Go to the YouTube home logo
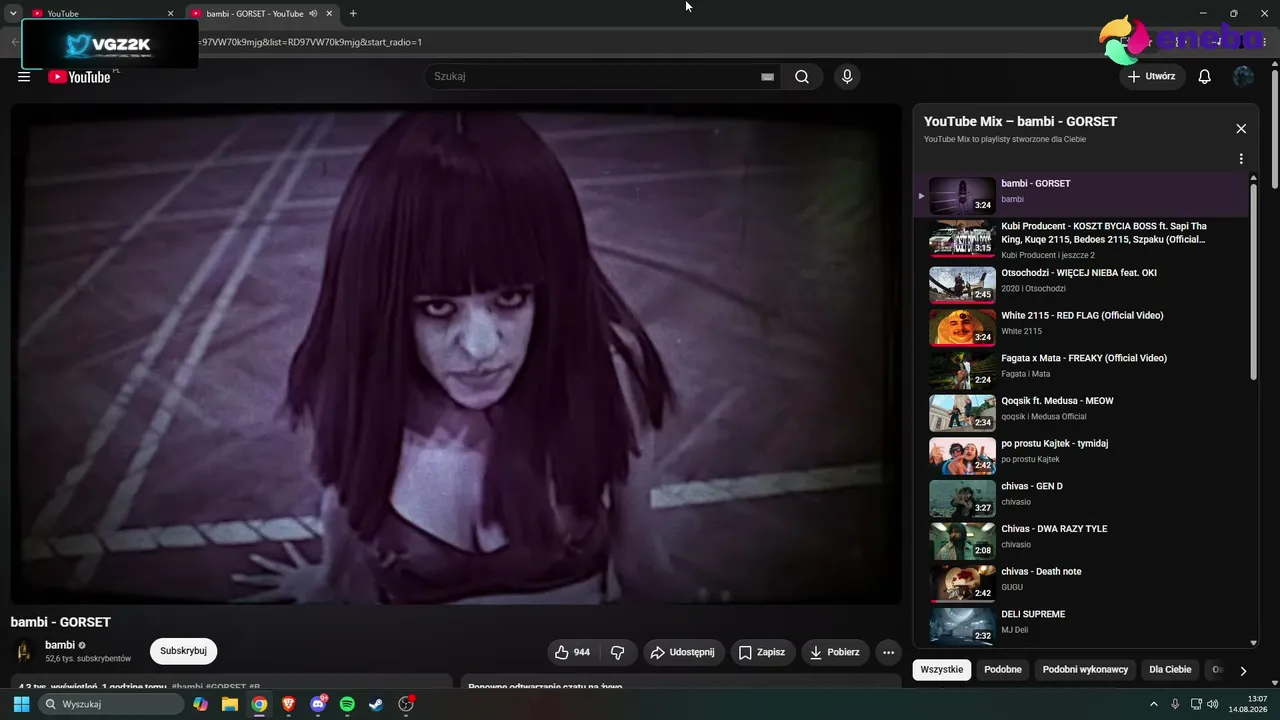The image size is (1280, 720). tap(79, 77)
